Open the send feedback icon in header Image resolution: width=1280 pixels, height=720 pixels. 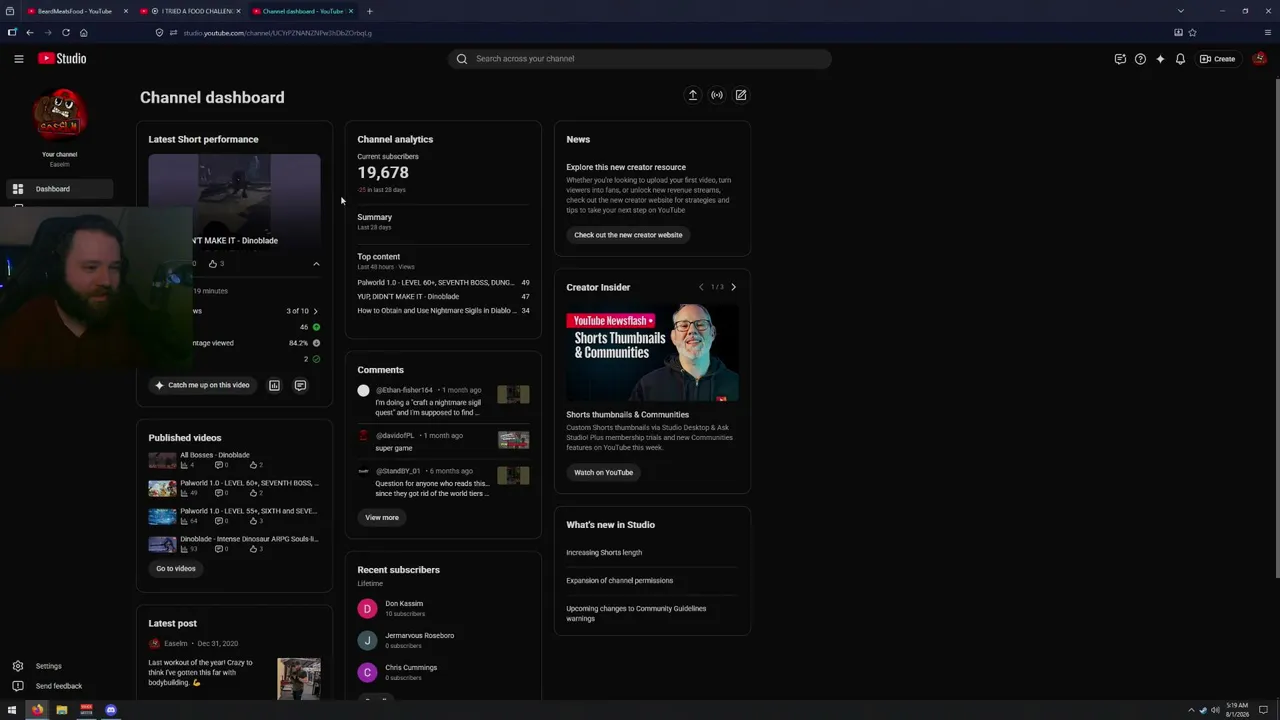[x=1120, y=59]
